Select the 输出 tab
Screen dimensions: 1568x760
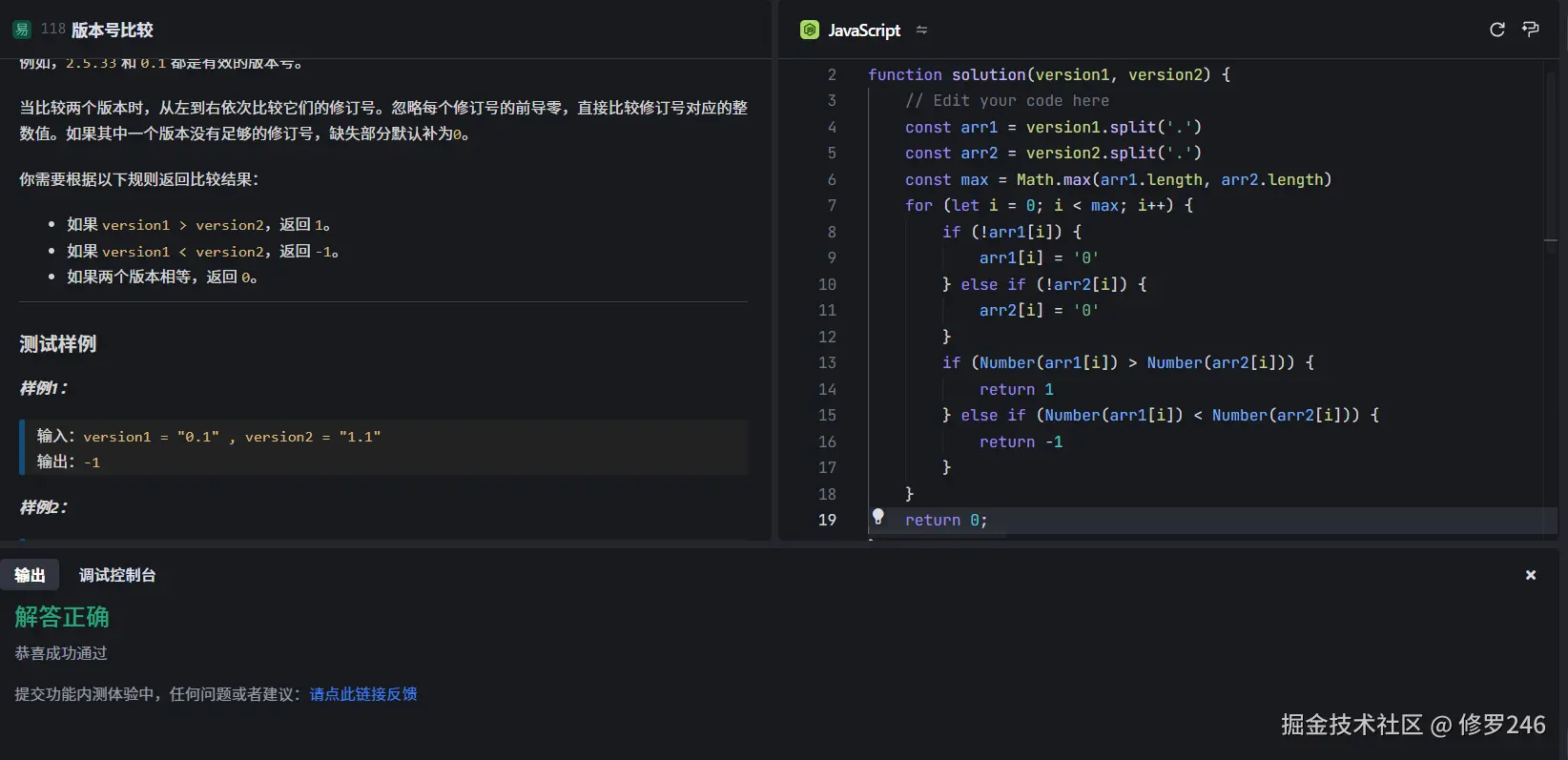30,575
